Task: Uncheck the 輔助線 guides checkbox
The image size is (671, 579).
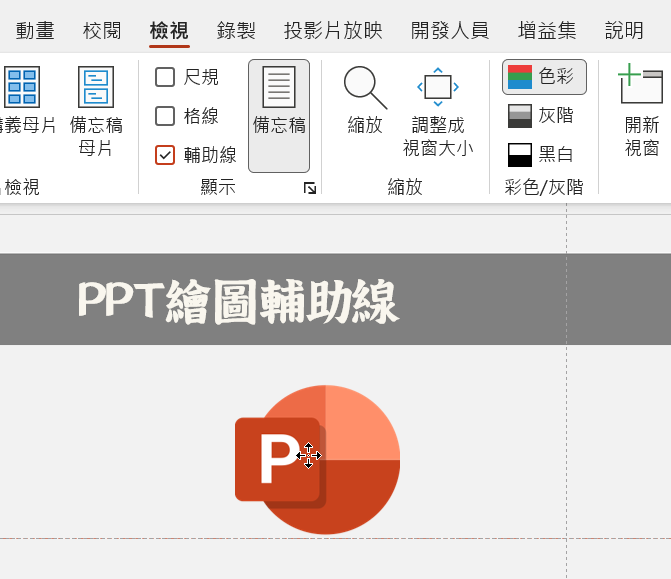Action: 165,154
